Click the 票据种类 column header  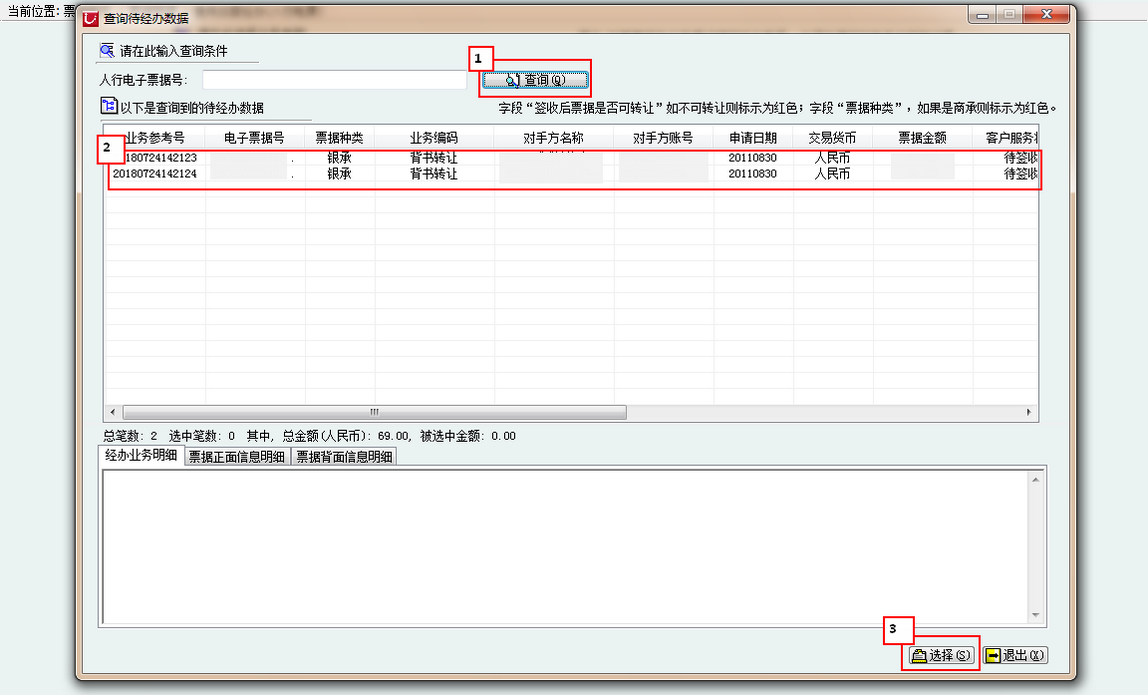(339, 138)
